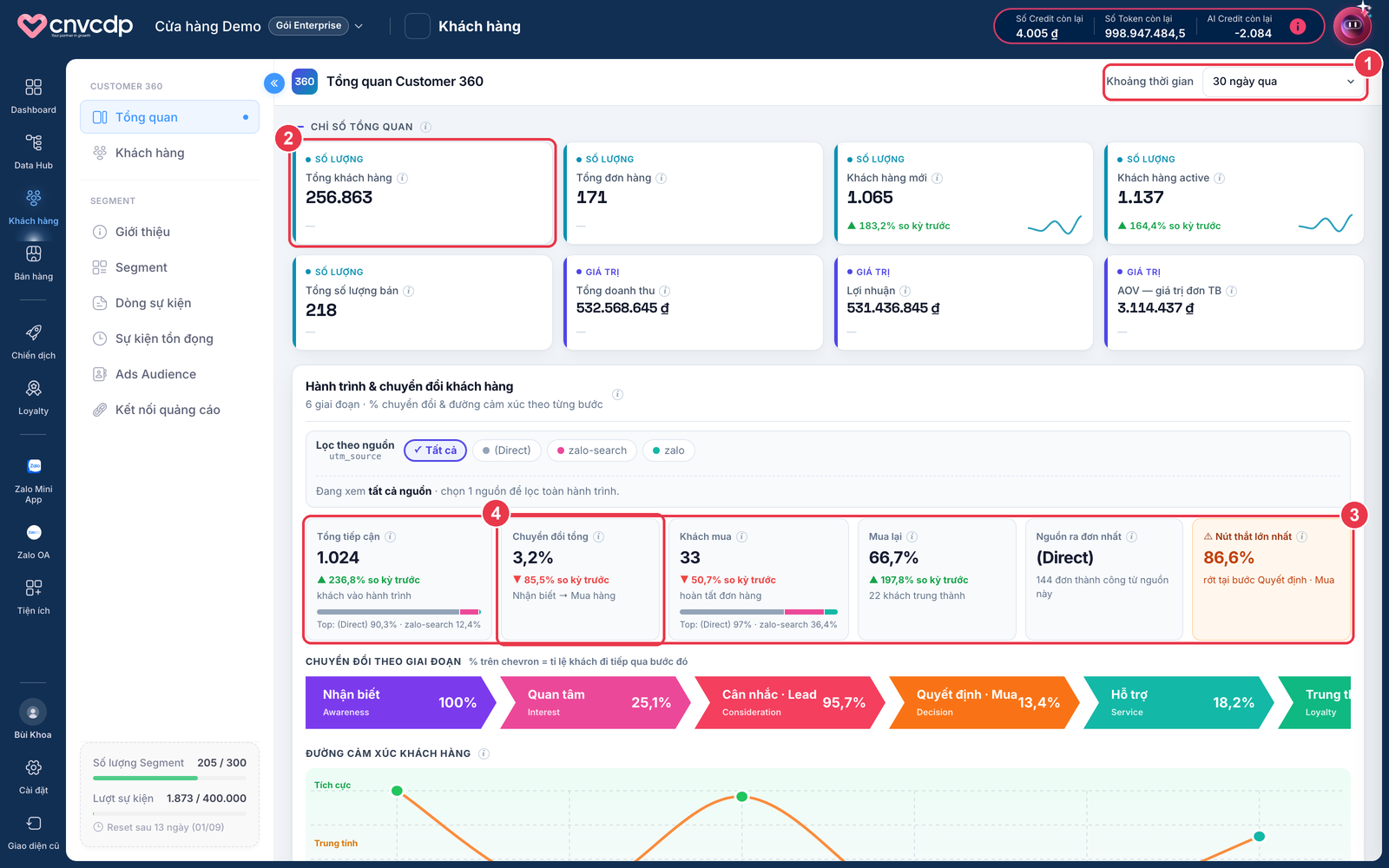The width and height of the screenshot is (1389, 868).
Task: Open Data Hub in the left rail
Action: click(x=33, y=151)
